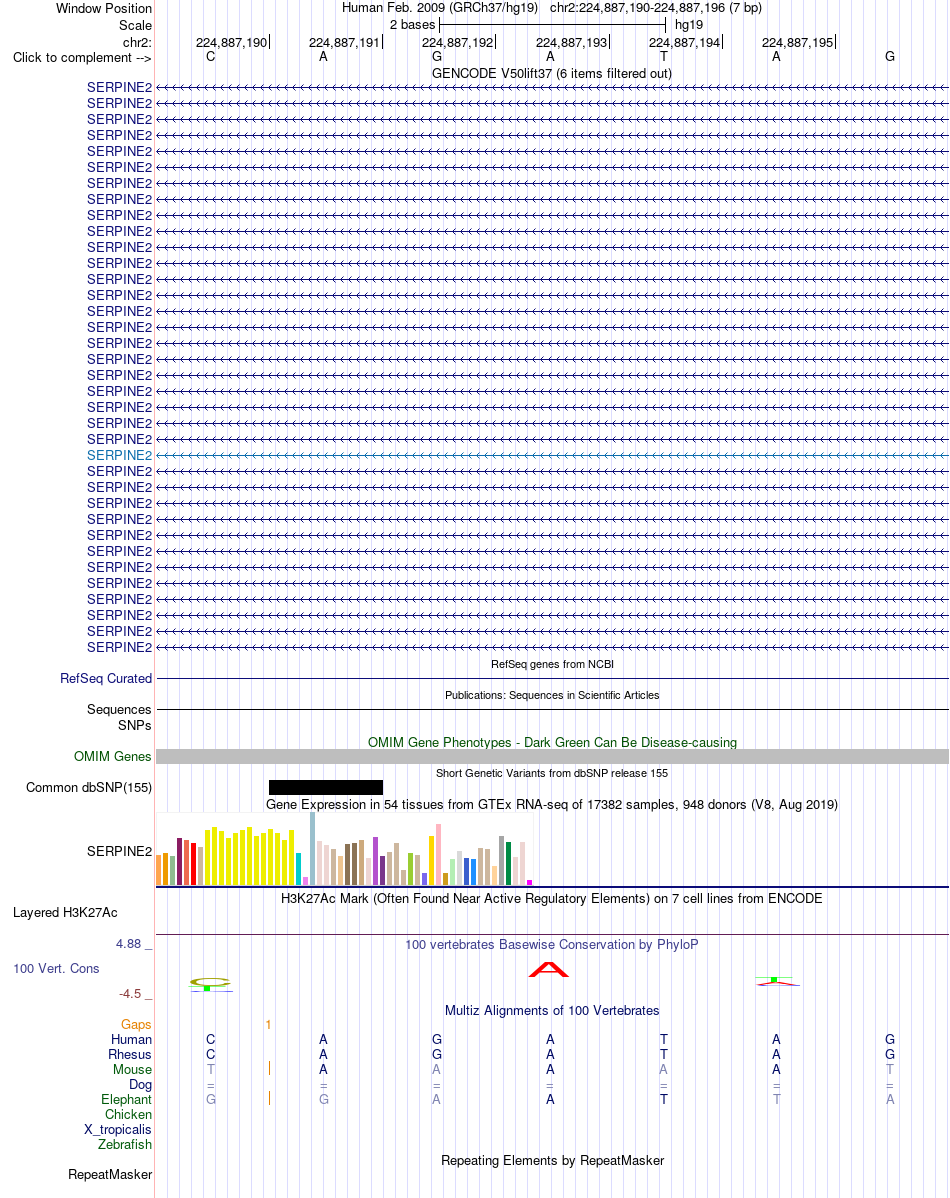The width and height of the screenshot is (950, 1198).
Task: Click the Human Feb. 2009 (GRCh37/hg19) header text
Action: [x=439, y=8]
